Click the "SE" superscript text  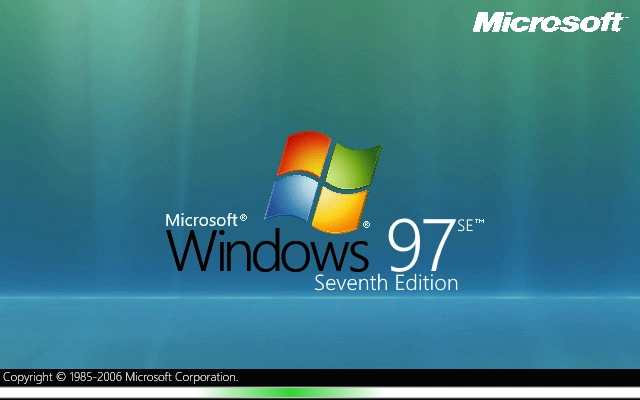coord(465,225)
